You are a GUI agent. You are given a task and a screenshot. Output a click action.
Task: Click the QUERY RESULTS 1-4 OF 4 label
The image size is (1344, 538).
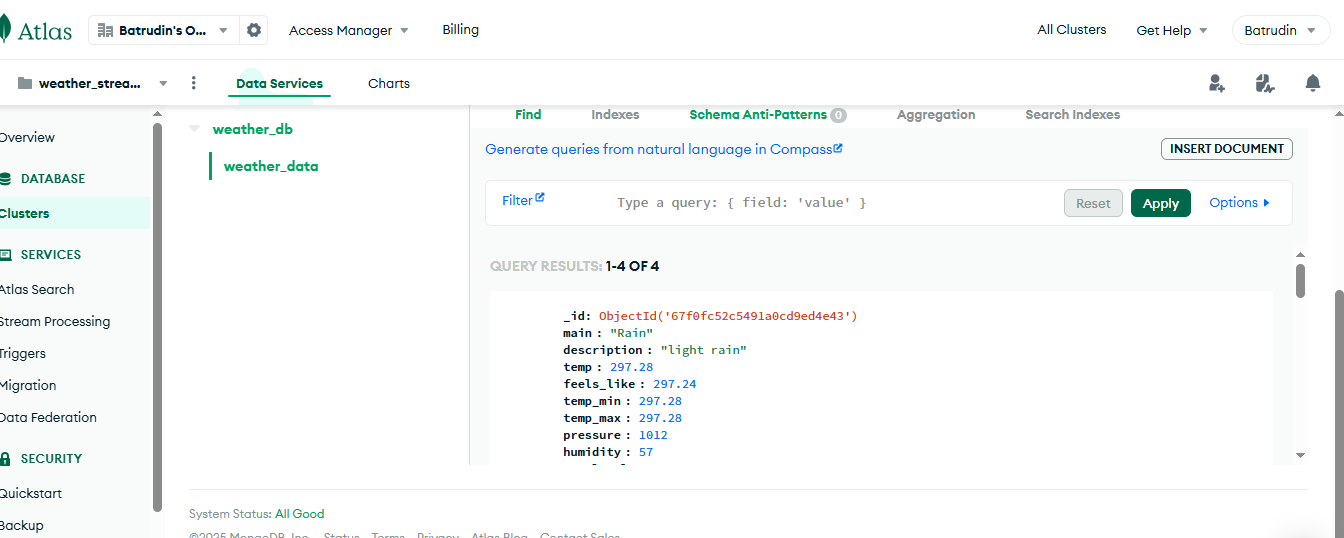[x=574, y=267]
